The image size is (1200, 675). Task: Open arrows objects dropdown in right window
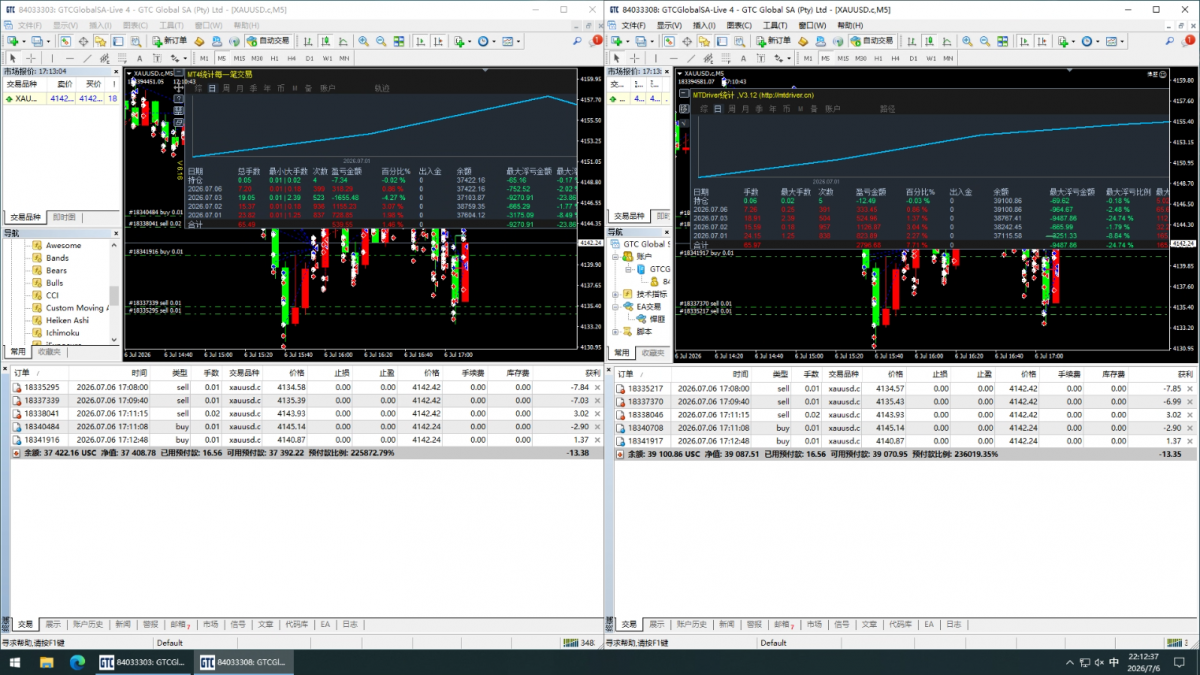click(x=781, y=58)
